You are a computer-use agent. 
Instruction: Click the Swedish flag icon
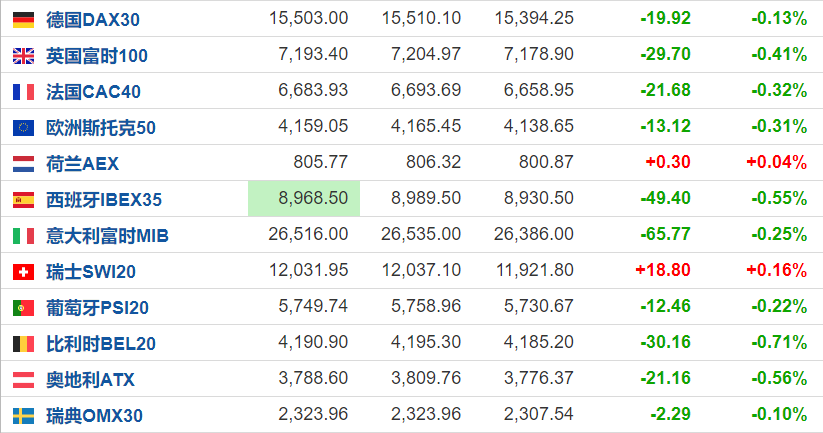(24, 416)
